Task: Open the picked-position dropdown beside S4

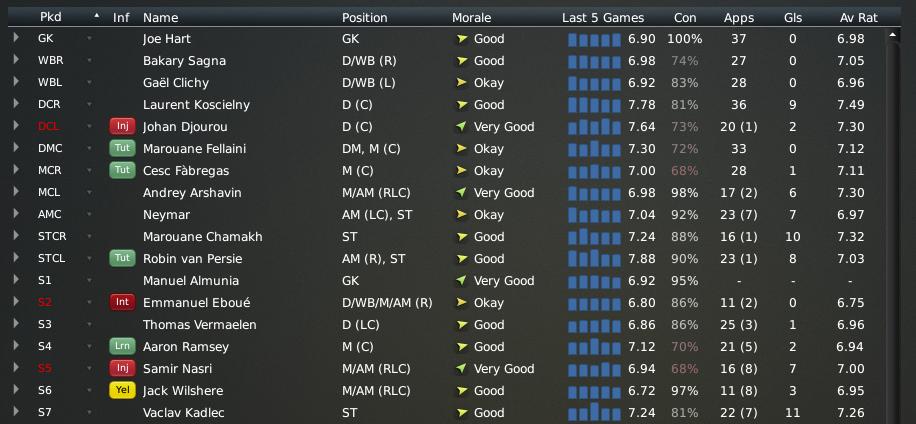Action: click(x=89, y=346)
